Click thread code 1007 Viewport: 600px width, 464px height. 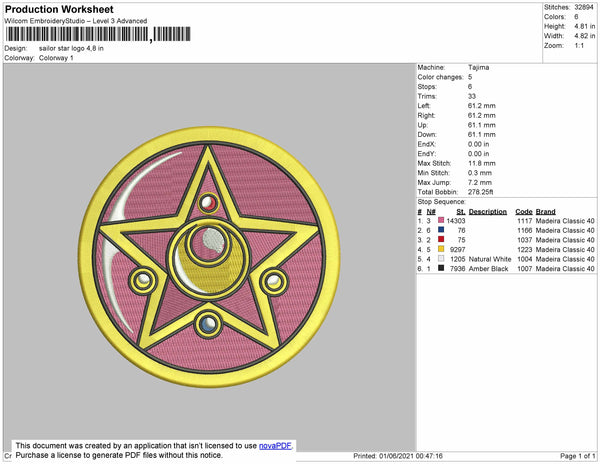coord(525,269)
